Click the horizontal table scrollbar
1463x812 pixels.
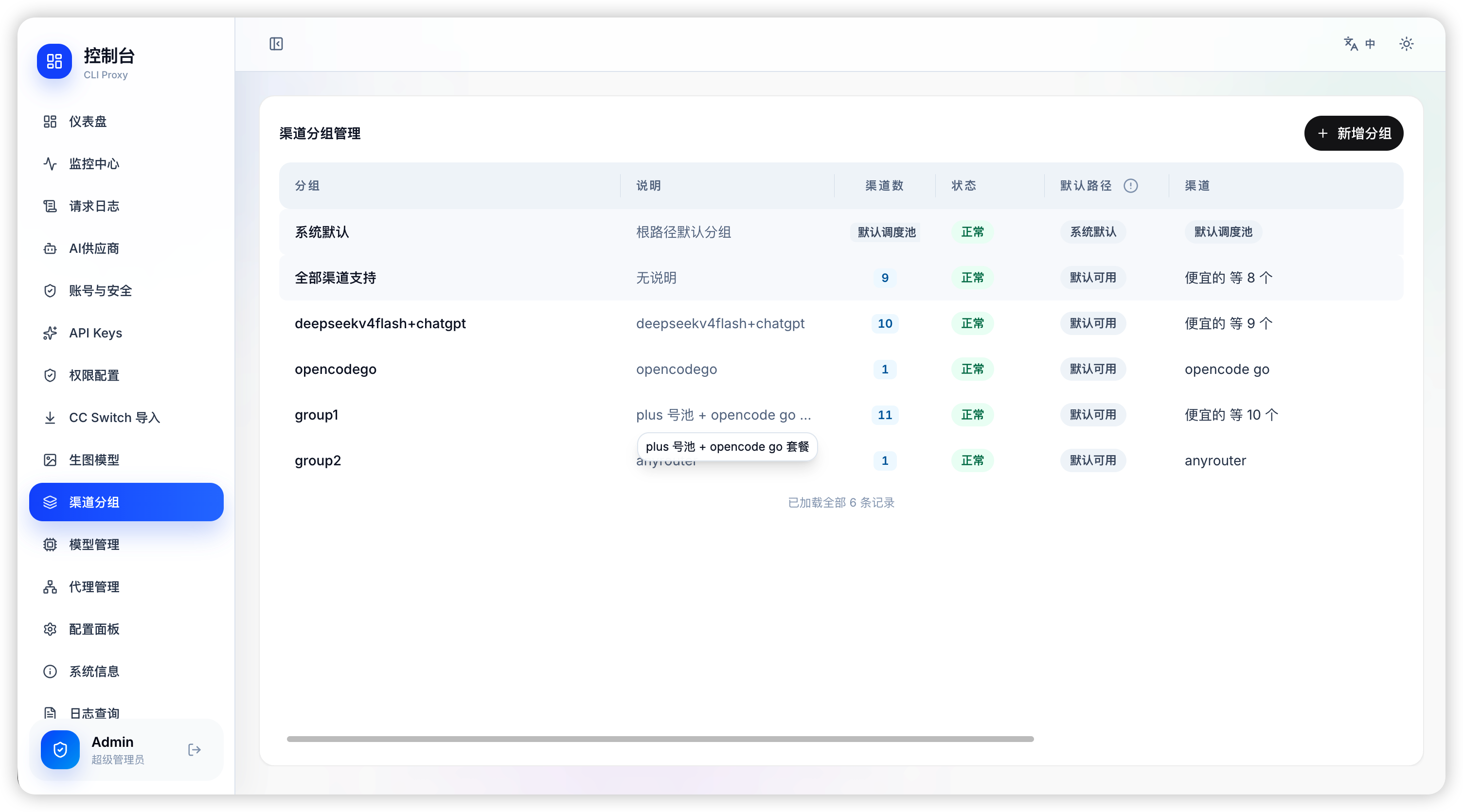(x=660, y=740)
